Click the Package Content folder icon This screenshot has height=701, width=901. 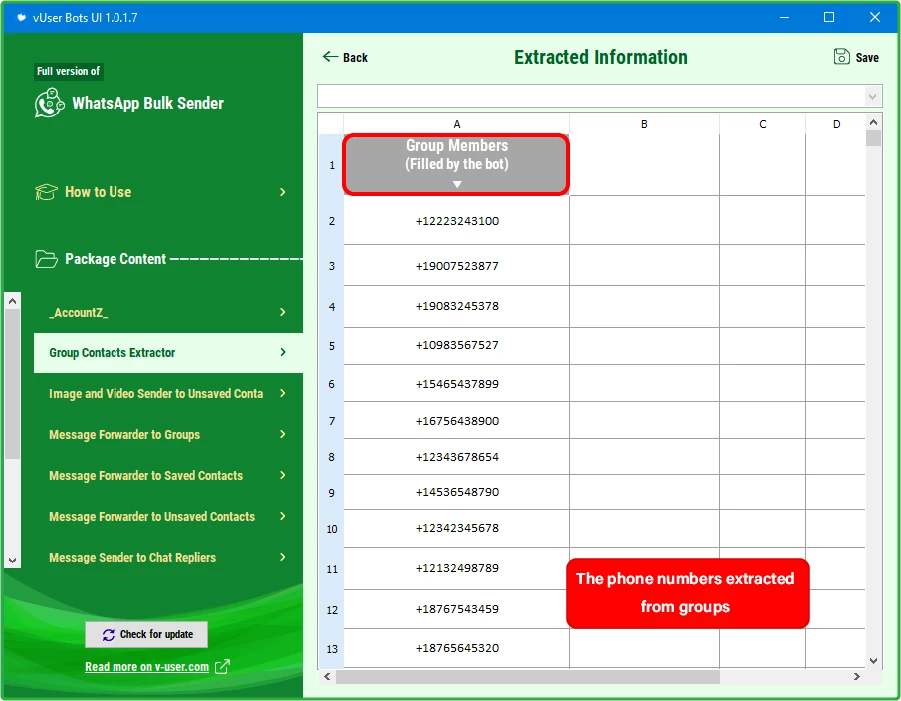(x=47, y=259)
